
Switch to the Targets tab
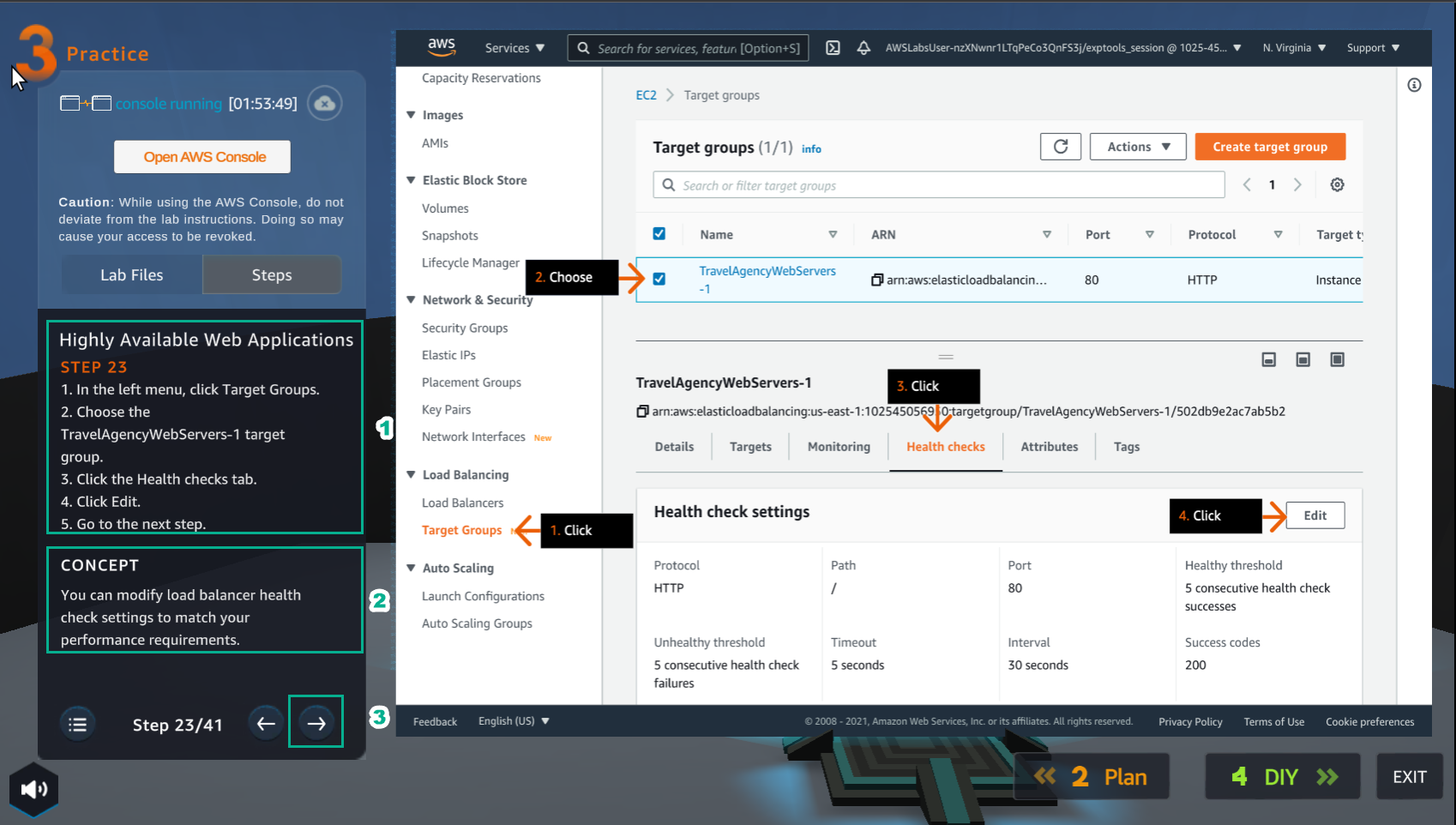point(750,447)
